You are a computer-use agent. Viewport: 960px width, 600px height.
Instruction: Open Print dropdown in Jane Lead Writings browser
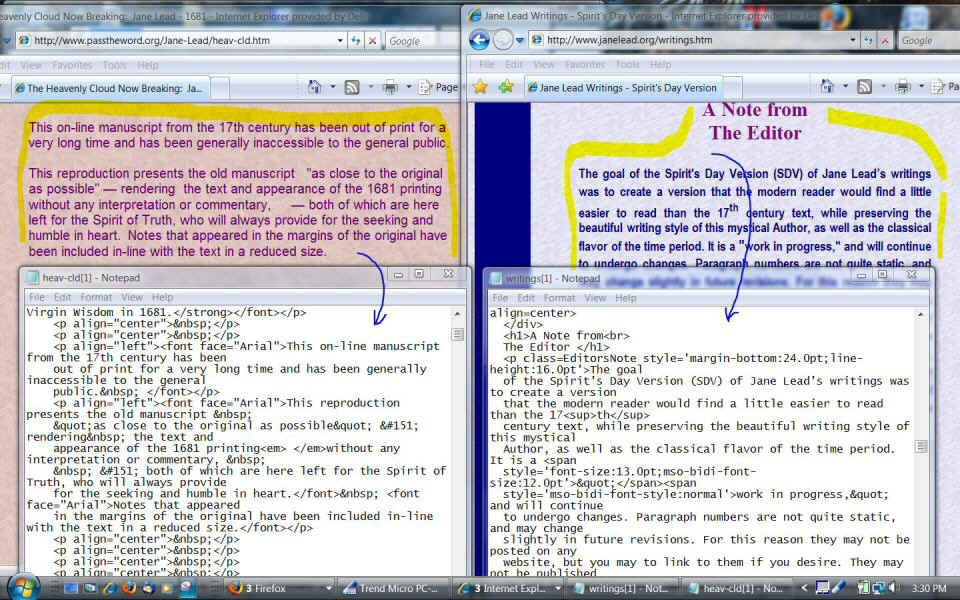921,87
